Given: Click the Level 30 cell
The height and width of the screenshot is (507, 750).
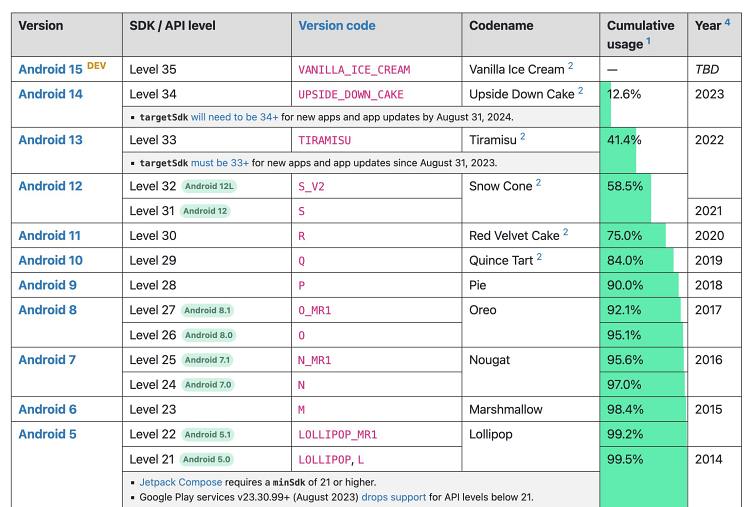Looking at the screenshot, I should coord(207,236).
